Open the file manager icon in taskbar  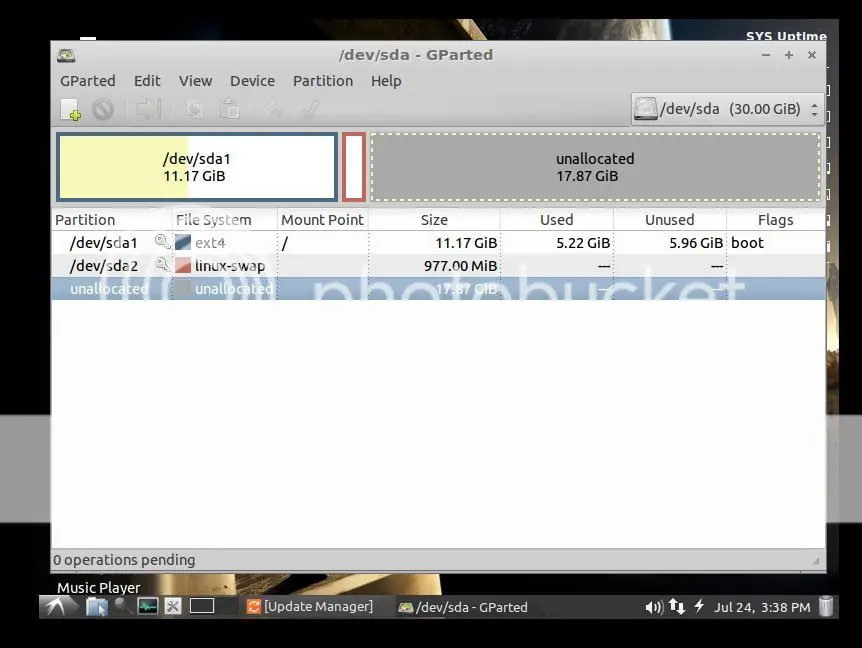point(96,607)
